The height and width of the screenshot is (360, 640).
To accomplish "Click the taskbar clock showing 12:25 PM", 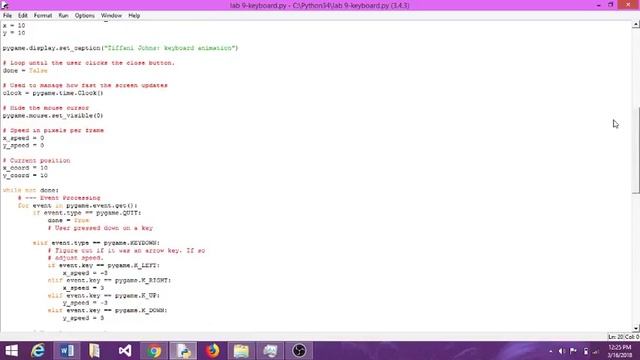I will pos(620,351).
